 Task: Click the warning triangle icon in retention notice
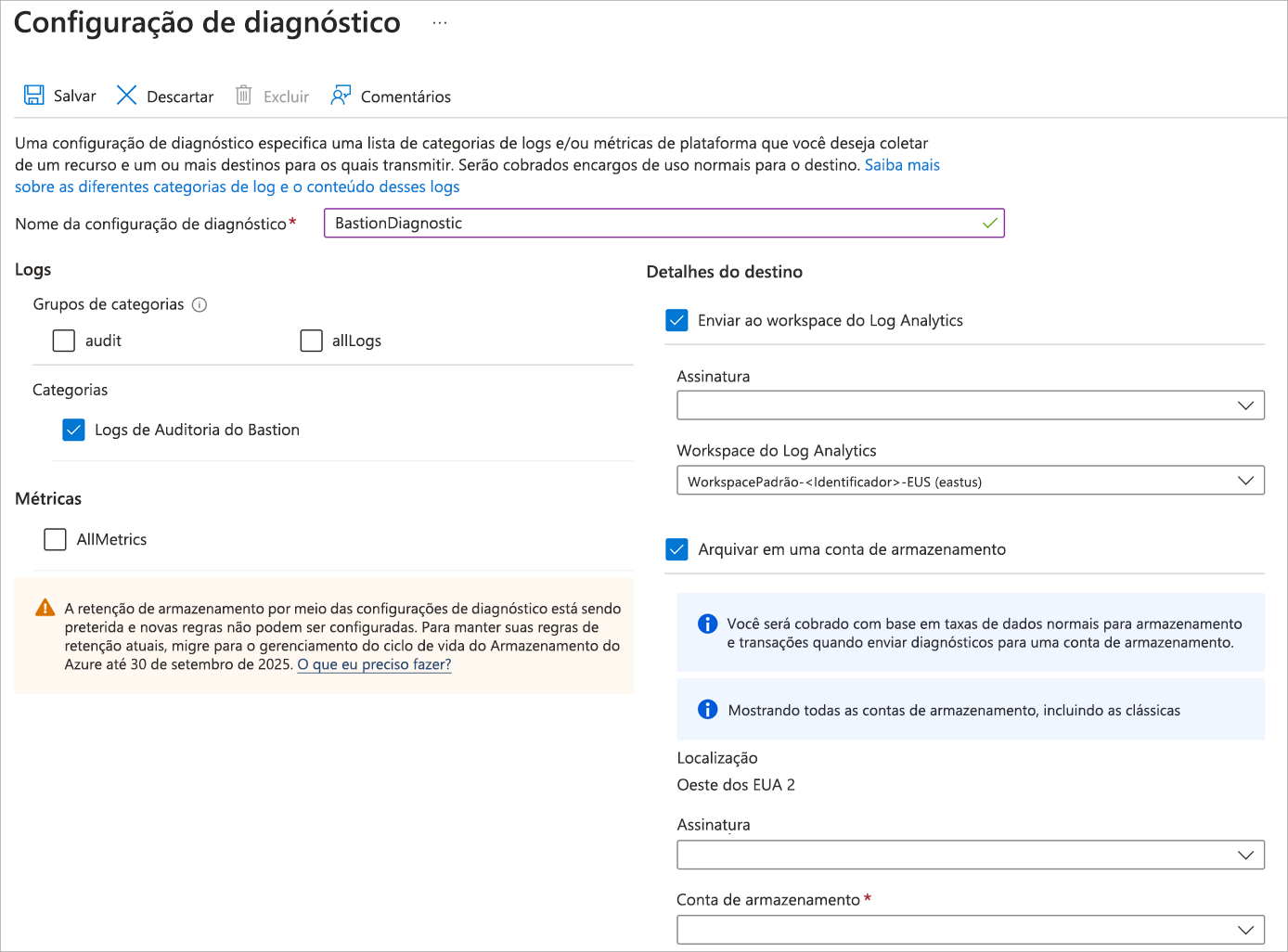[45, 608]
